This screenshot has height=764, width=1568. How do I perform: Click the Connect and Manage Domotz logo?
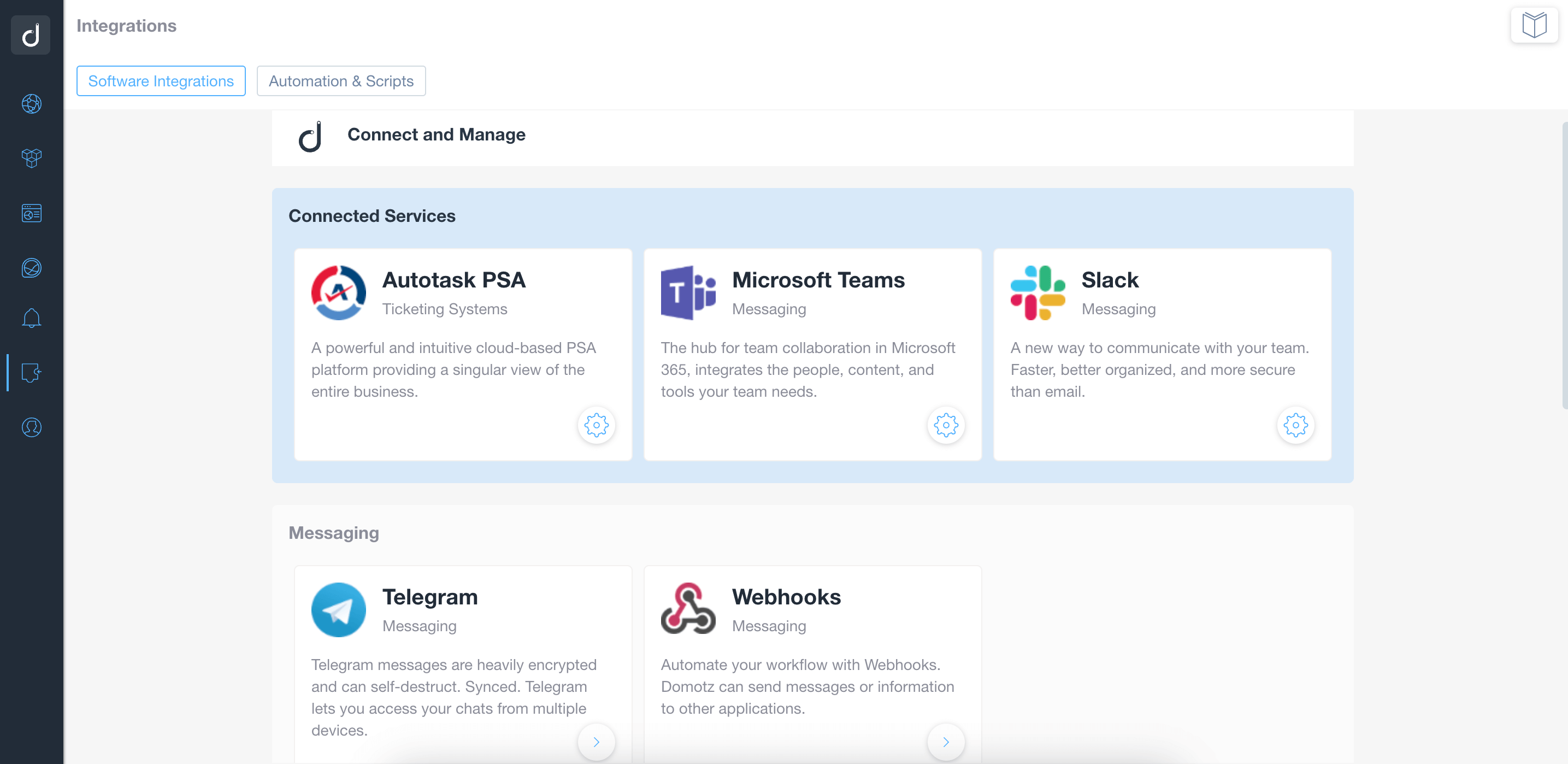pos(310,137)
